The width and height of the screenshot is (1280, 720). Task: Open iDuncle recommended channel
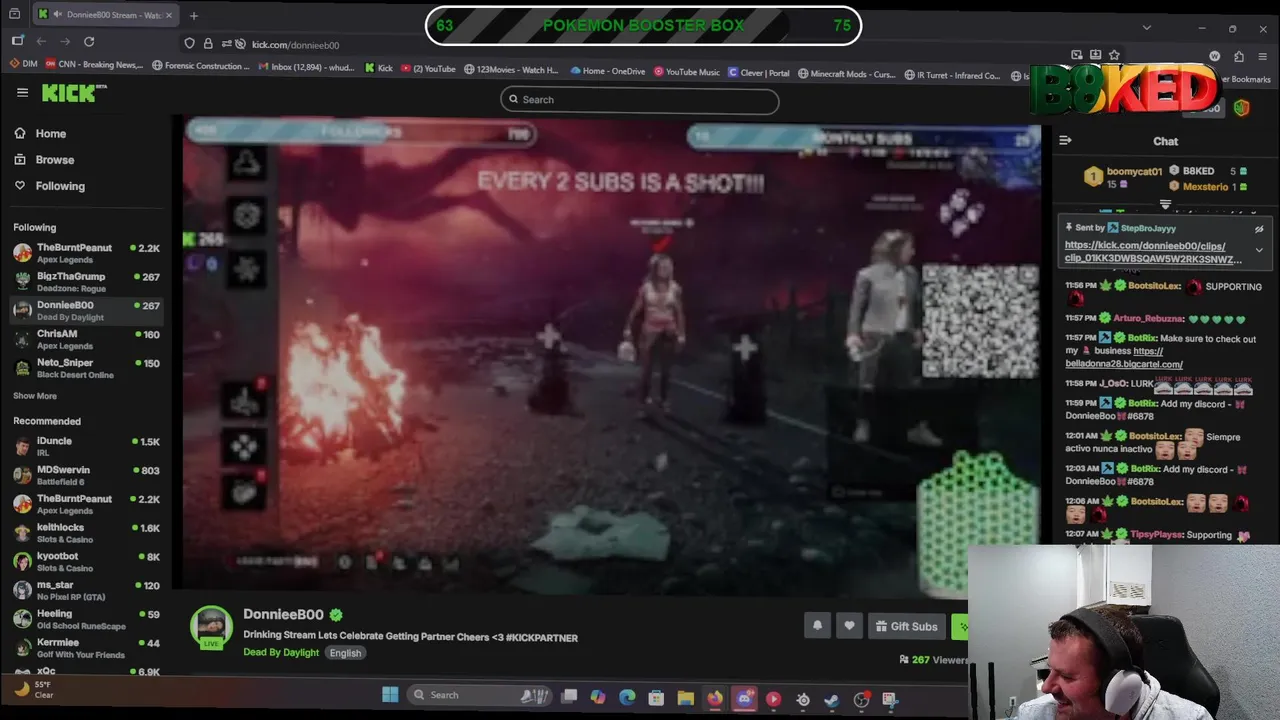tap(86, 446)
